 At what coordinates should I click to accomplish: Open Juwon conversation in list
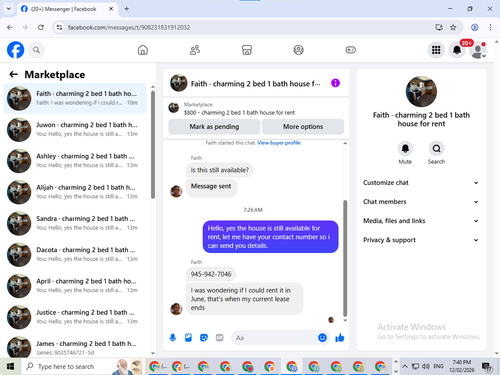click(x=75, y=129)
